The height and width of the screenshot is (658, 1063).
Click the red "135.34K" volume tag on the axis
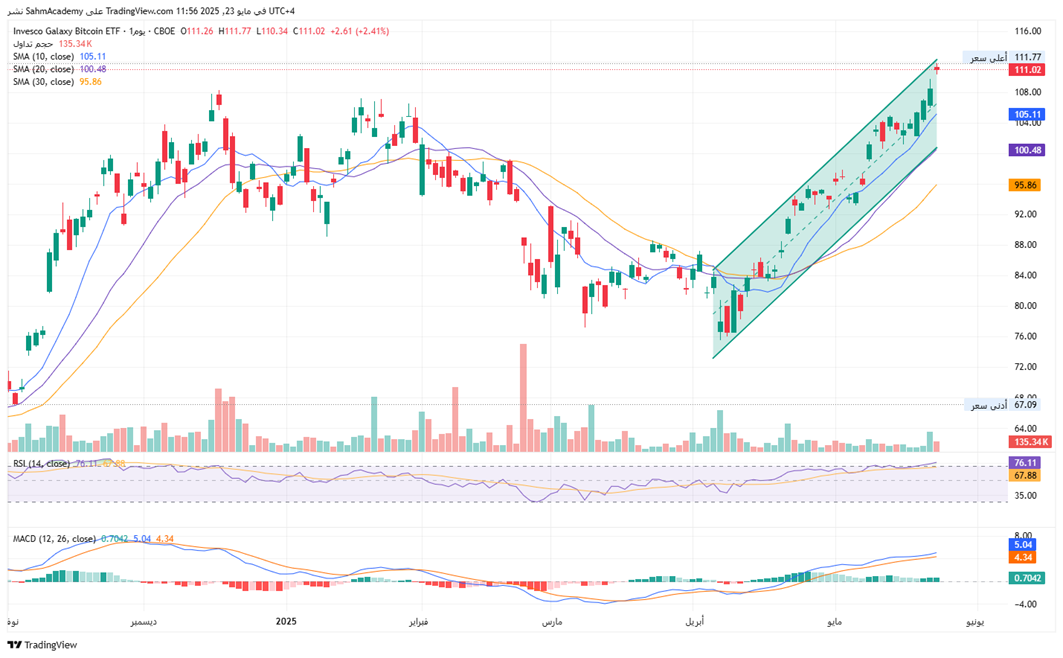(x=1030, y=442)
